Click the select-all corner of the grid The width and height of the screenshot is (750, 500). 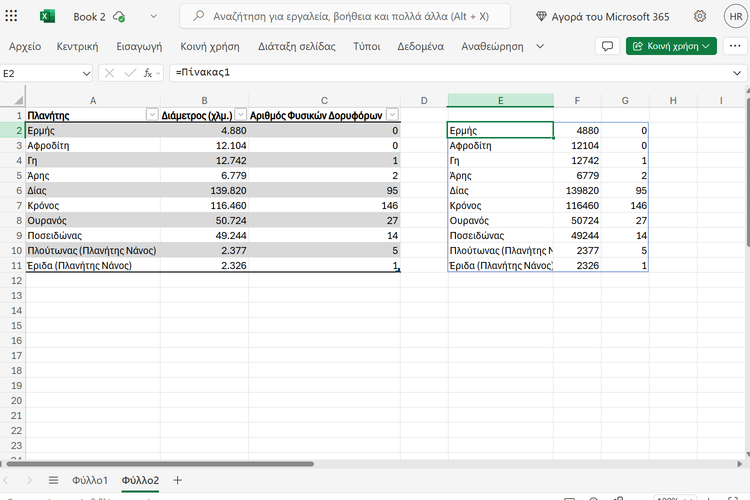point(12,100)
